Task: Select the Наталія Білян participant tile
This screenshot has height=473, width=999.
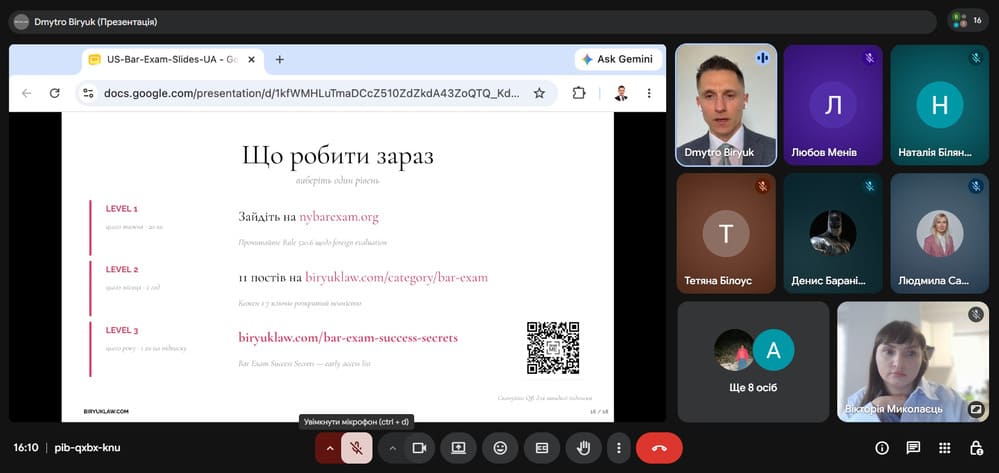Action: pyautogui.click(x=940, y=105)
